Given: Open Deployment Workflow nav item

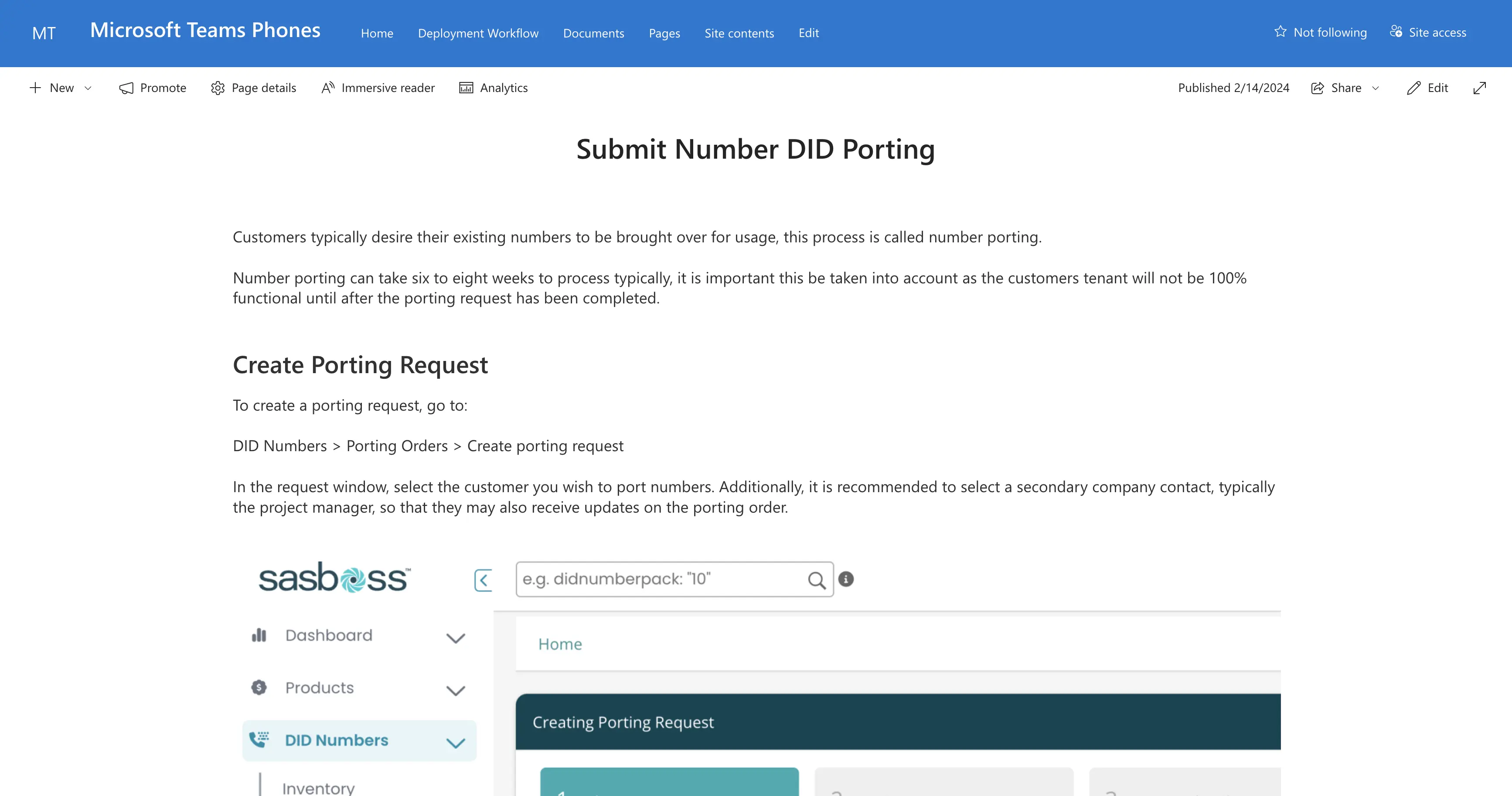Looking at the screenshot, I should coord(478,34).
